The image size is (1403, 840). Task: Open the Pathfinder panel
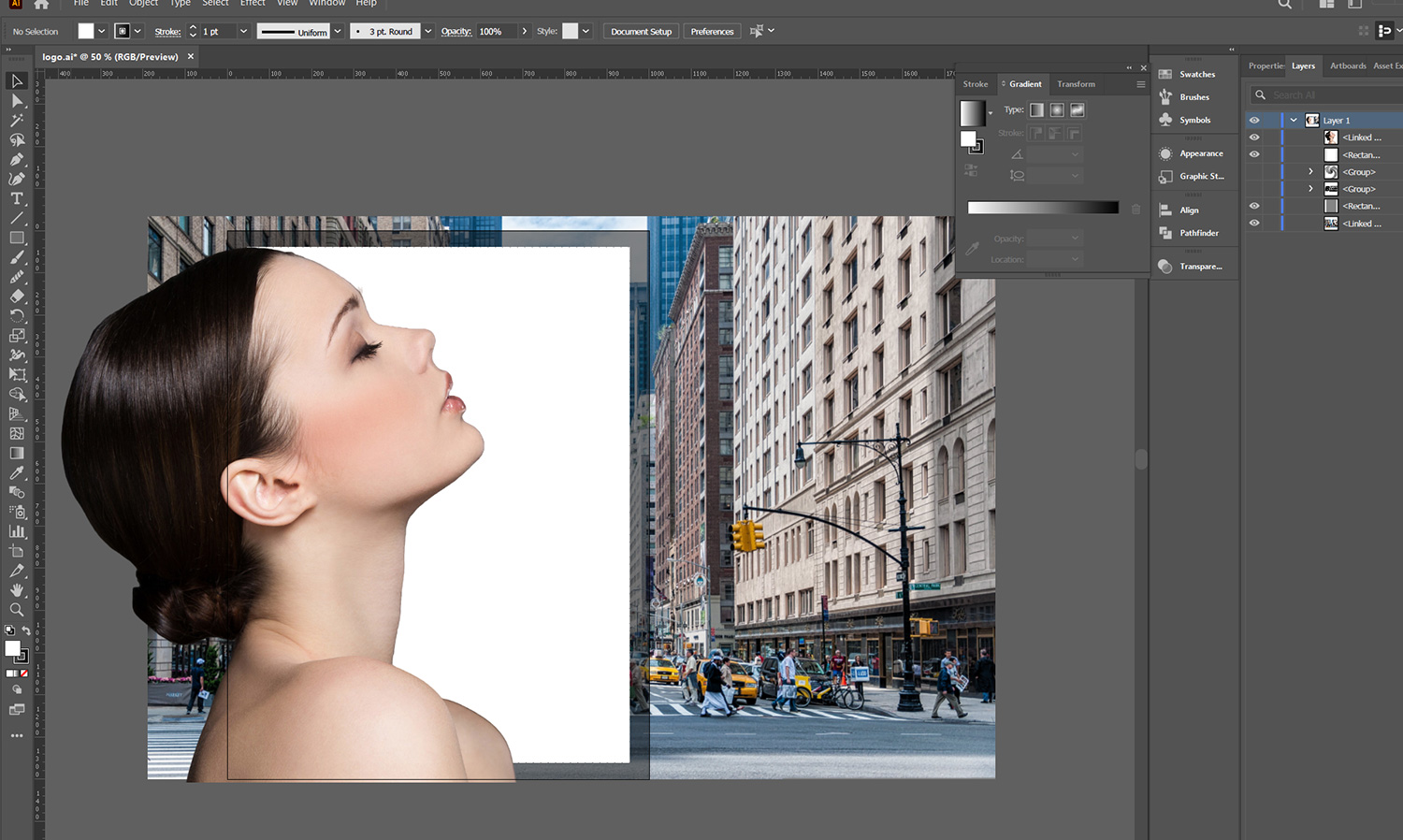(1198, 233)
